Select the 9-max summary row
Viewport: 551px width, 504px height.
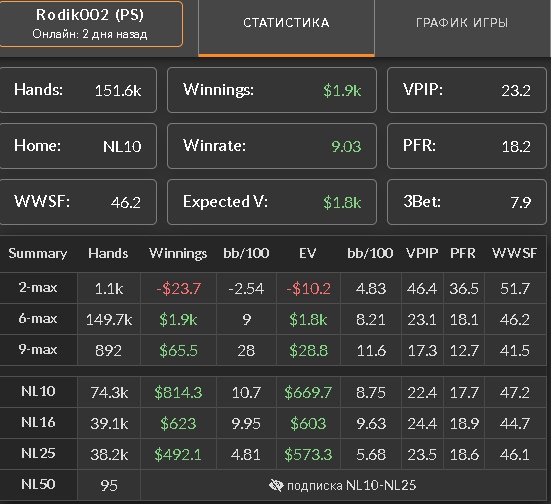273,350
